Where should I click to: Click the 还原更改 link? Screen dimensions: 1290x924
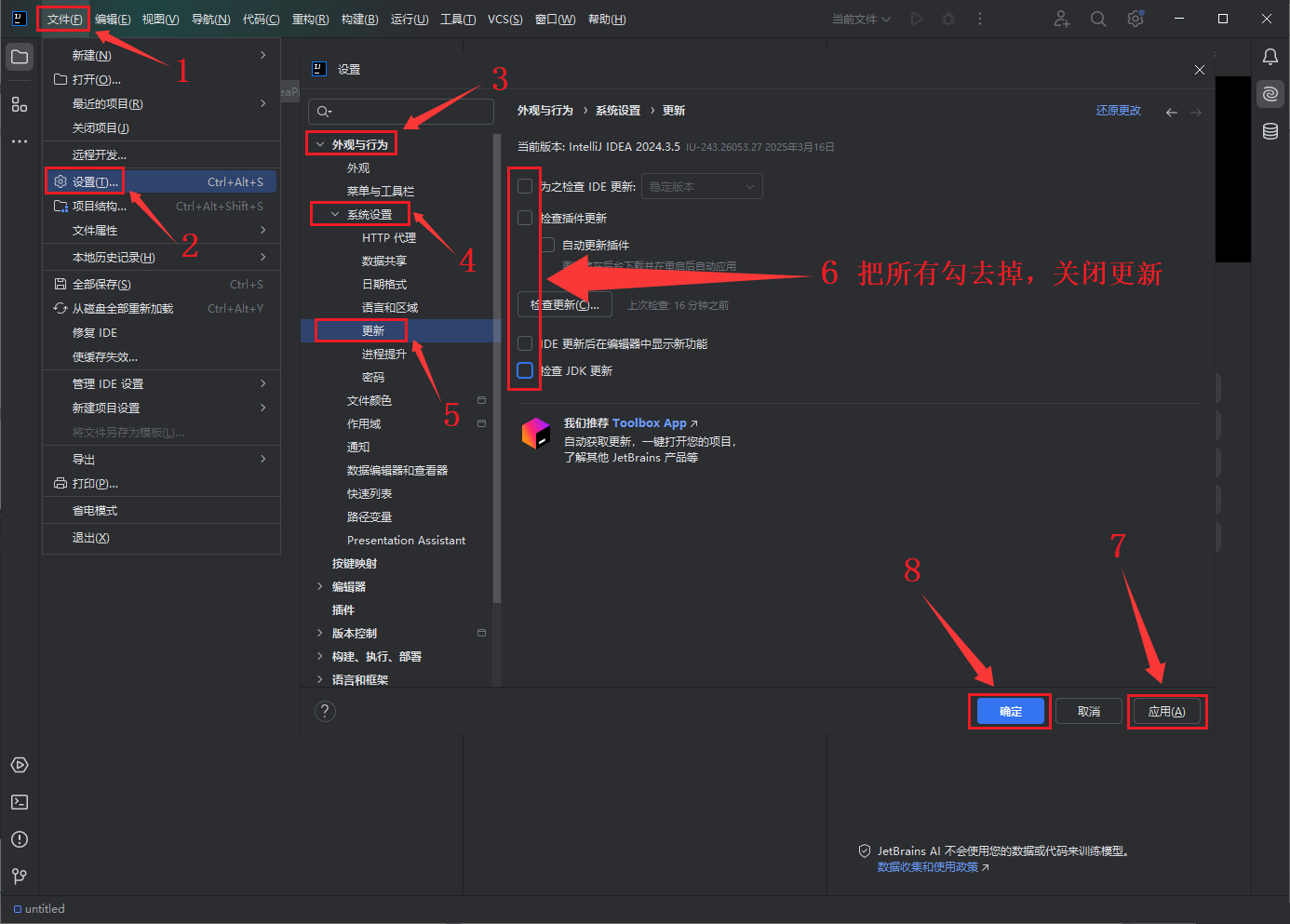coord(1119,110)
